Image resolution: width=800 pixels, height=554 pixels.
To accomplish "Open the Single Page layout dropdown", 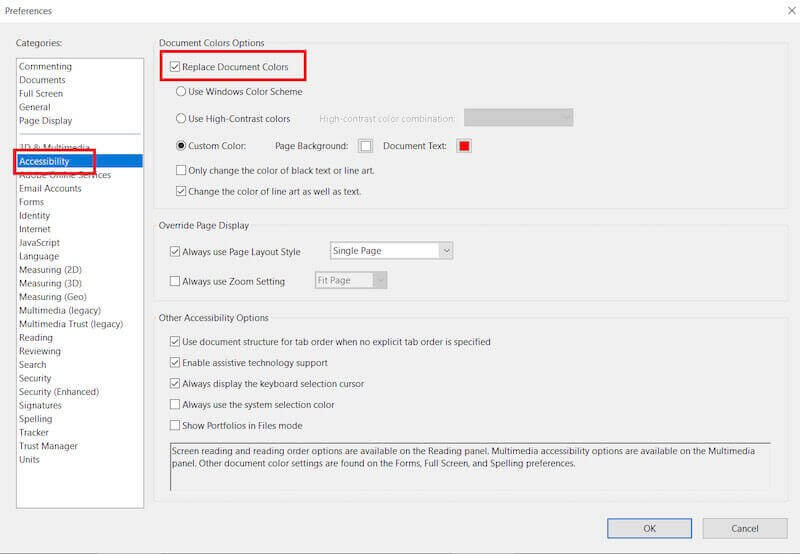I will coord(391,251).
